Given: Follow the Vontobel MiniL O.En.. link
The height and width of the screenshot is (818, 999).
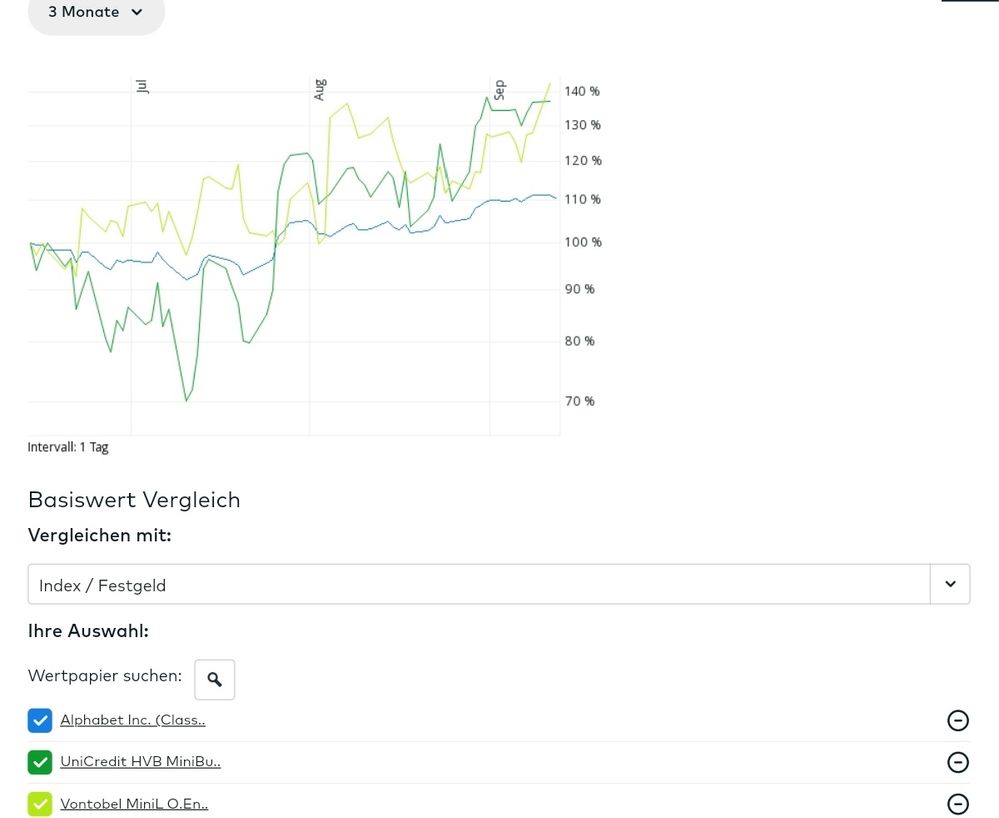Looking at the screenshot, I should [x=134, y=804].
